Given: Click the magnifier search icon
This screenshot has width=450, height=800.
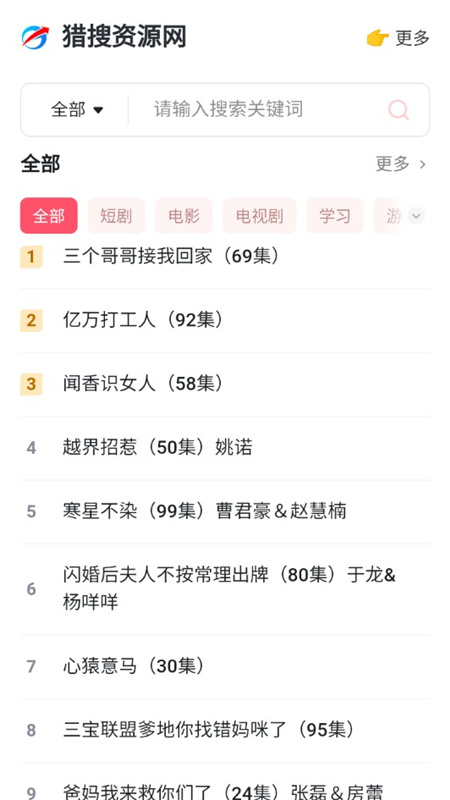Looking at the screenshot, I should coord(398,110).
